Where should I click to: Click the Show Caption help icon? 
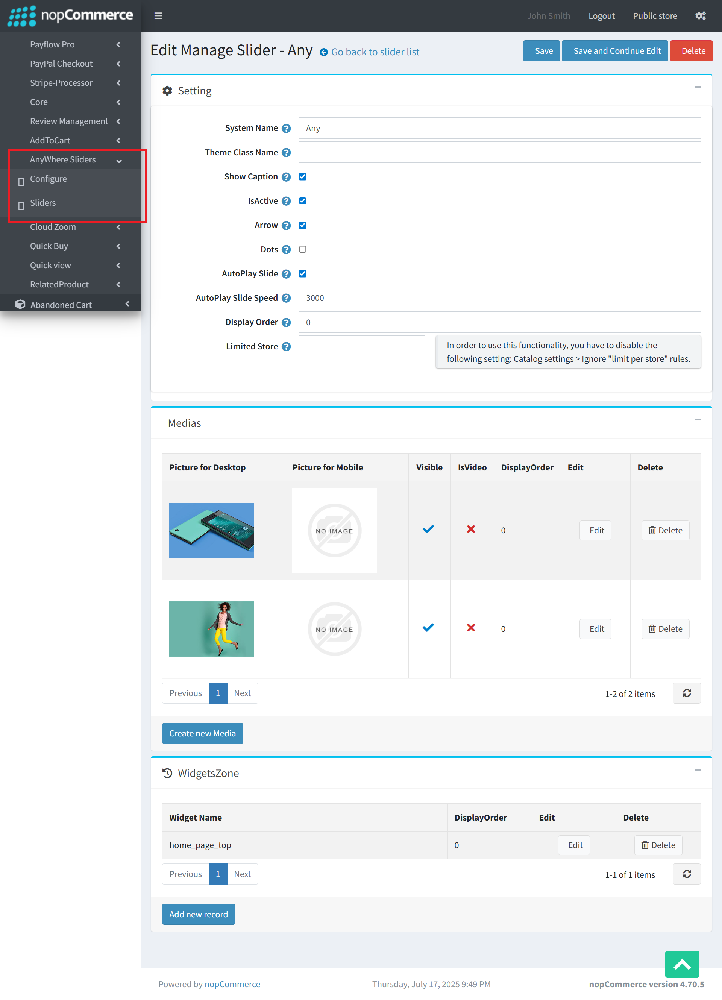(286, 177)
